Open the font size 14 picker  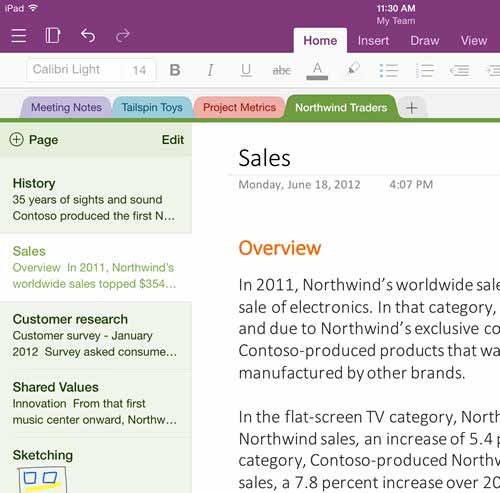click(x=139, y=70)
